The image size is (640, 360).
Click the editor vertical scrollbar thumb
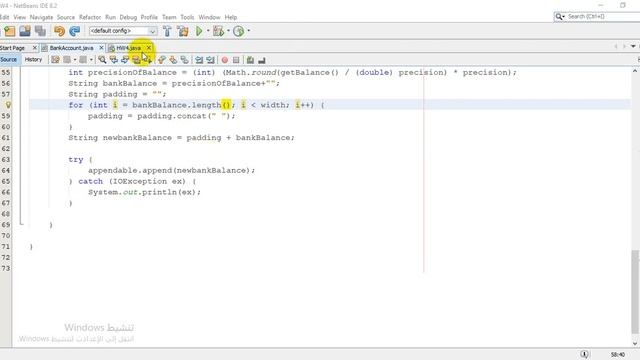pyautogui.click(x=635, y=292)
